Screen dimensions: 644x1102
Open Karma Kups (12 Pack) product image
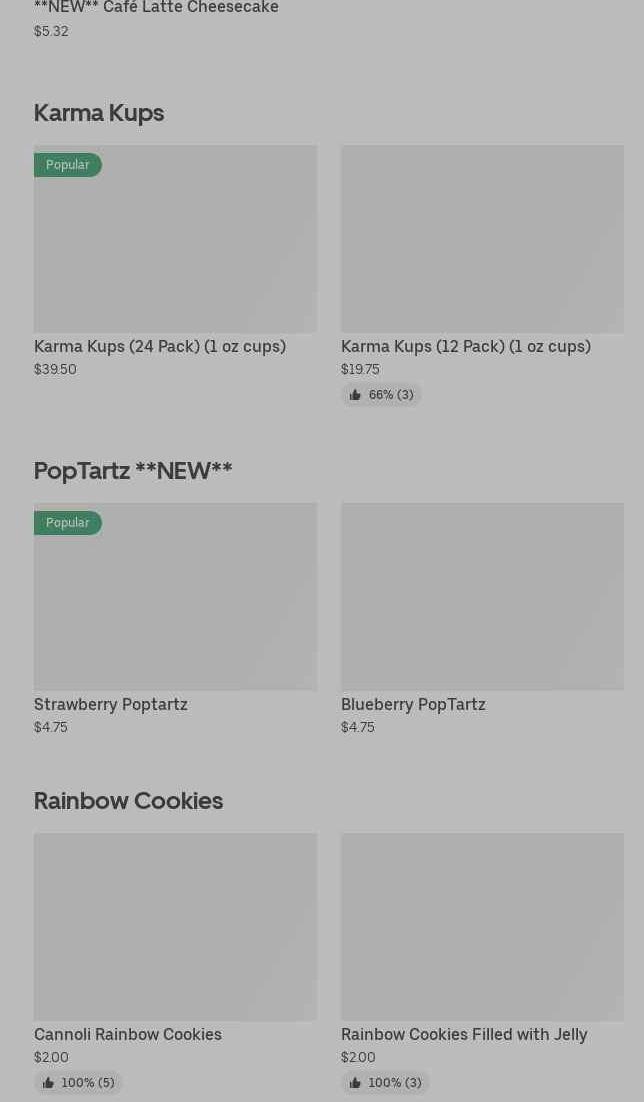coord(482,239)
